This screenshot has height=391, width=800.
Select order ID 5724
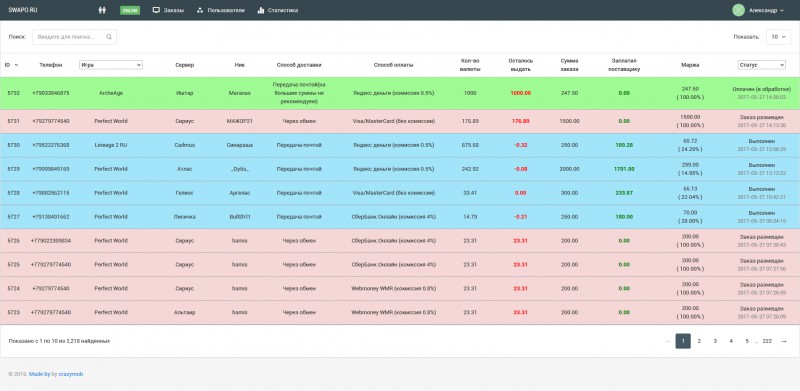coord(13,288)
